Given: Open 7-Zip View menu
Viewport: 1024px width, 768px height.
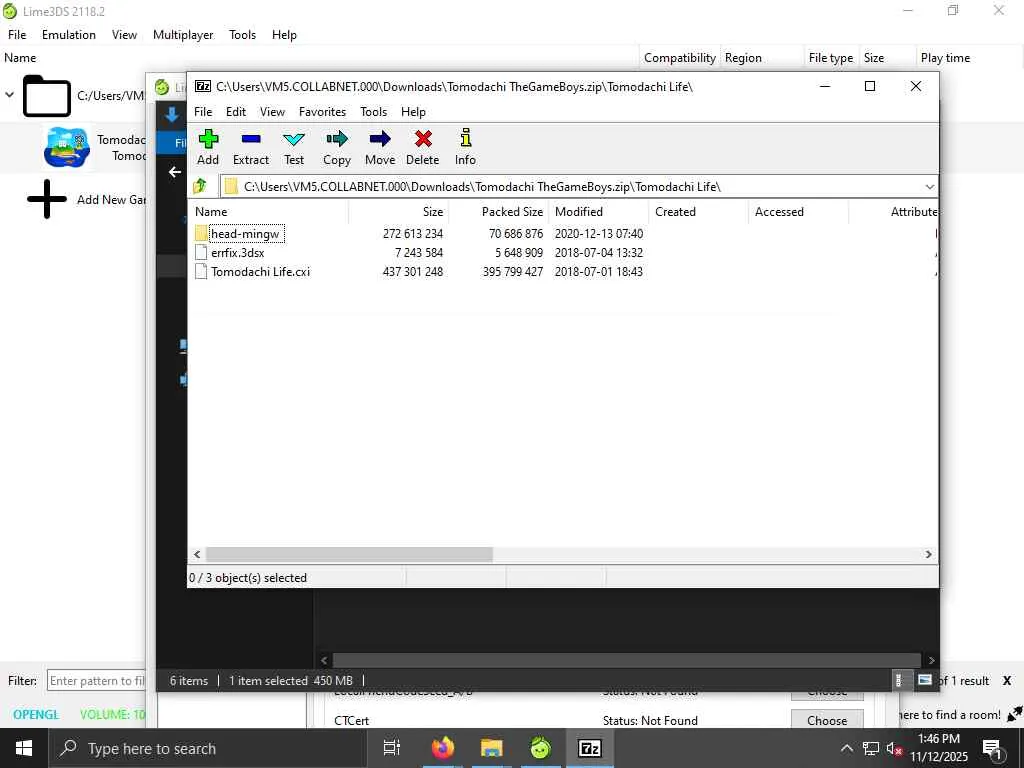Looking at the screenshot, I should tap(272, 112).
